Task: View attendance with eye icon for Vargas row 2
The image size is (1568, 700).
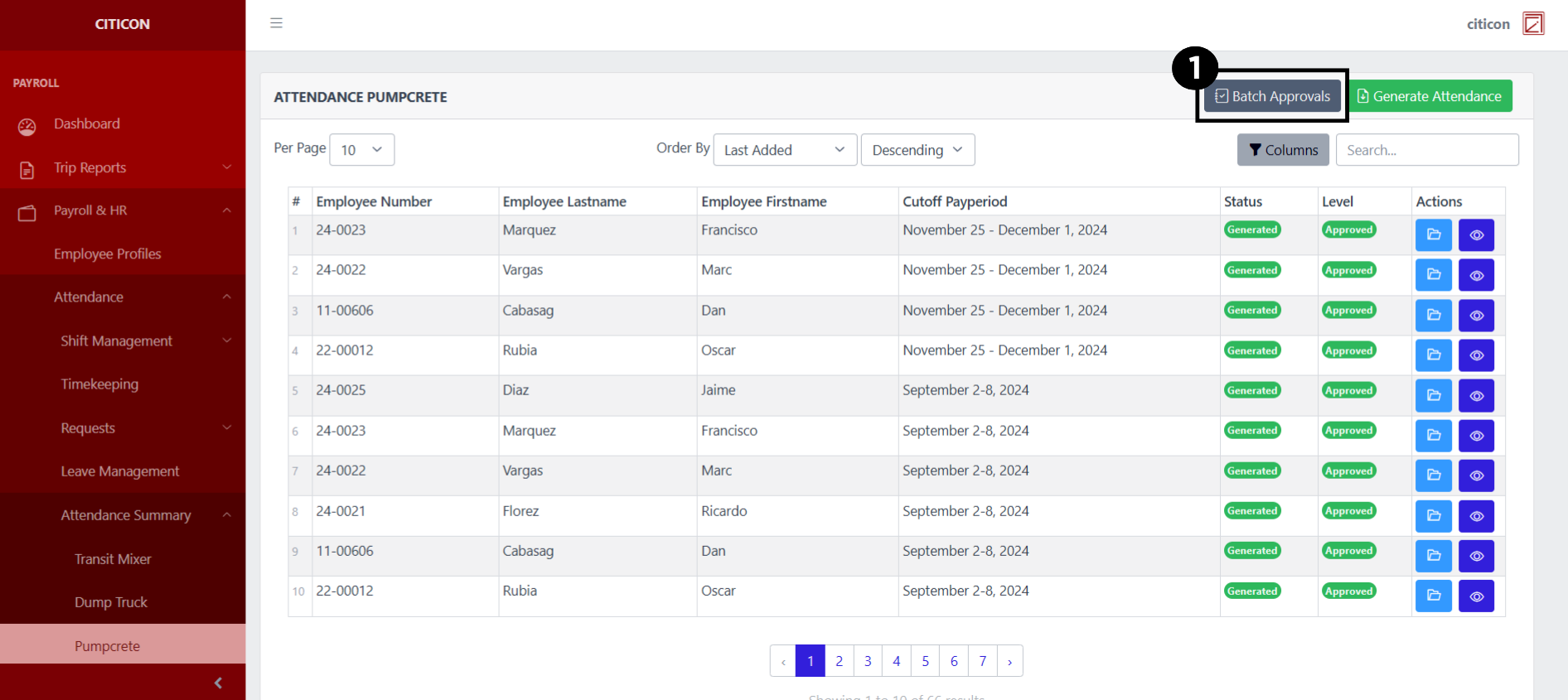Action: point(1476,275)
